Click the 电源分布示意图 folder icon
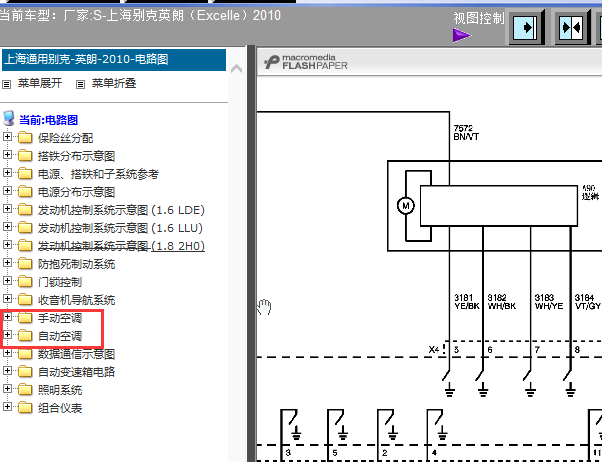This screenshot has width=602, height=462. pos(25,191)
